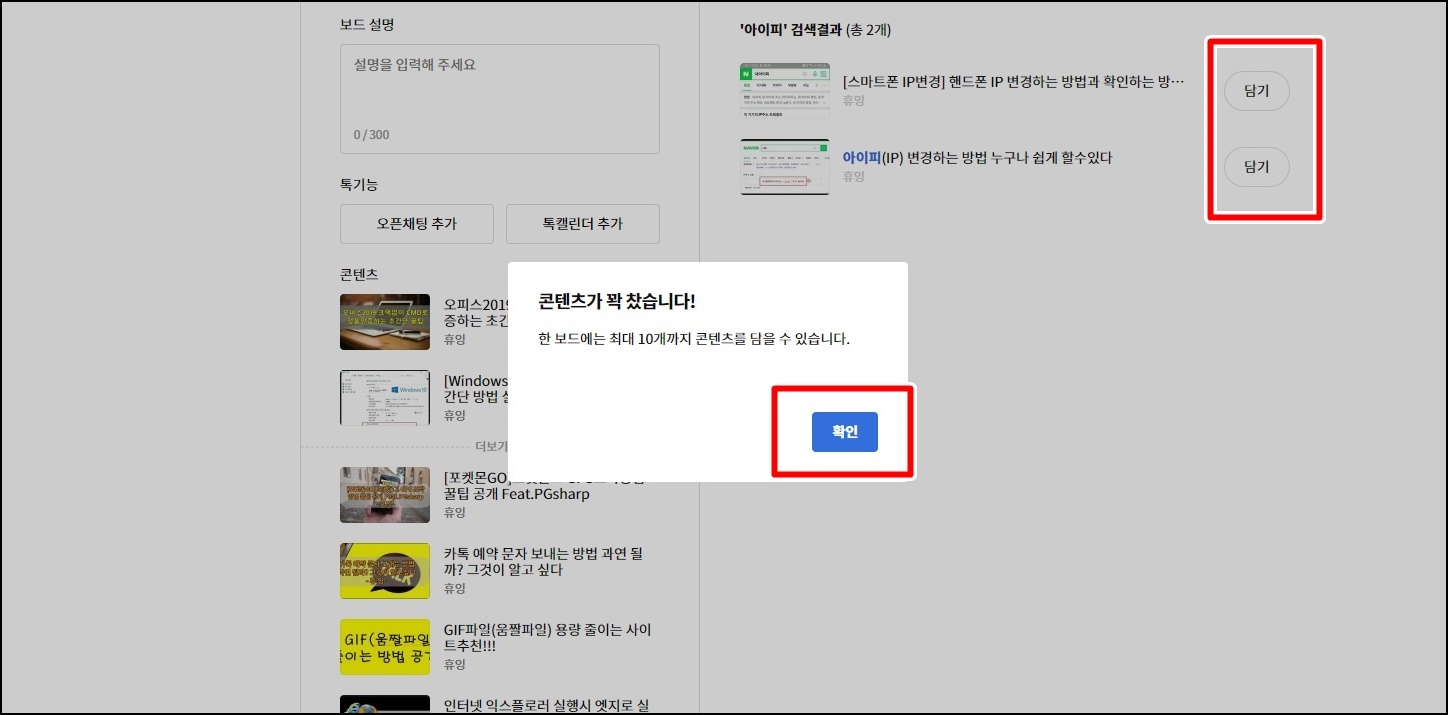The height and width of the screenshot is (715, 1448).
Task: Click 휴잉 author under GIF파일 item
Action: pyautogui.click(x=455, y=664)
